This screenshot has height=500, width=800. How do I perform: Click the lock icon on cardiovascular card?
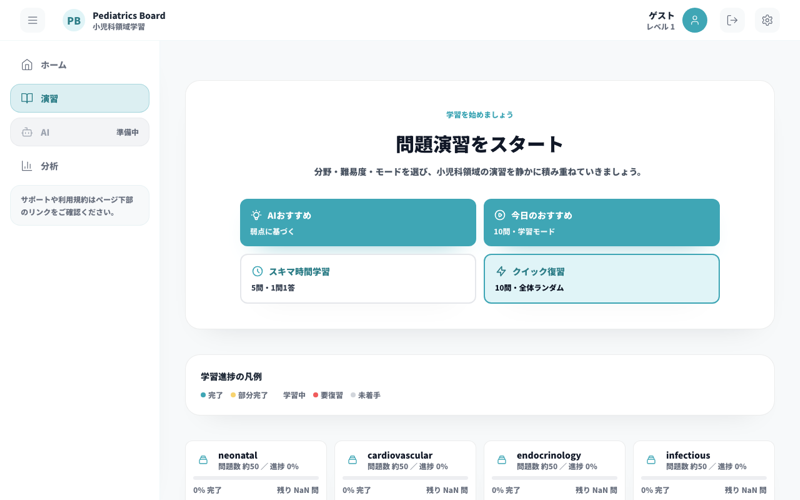click(x=352, y=460)
